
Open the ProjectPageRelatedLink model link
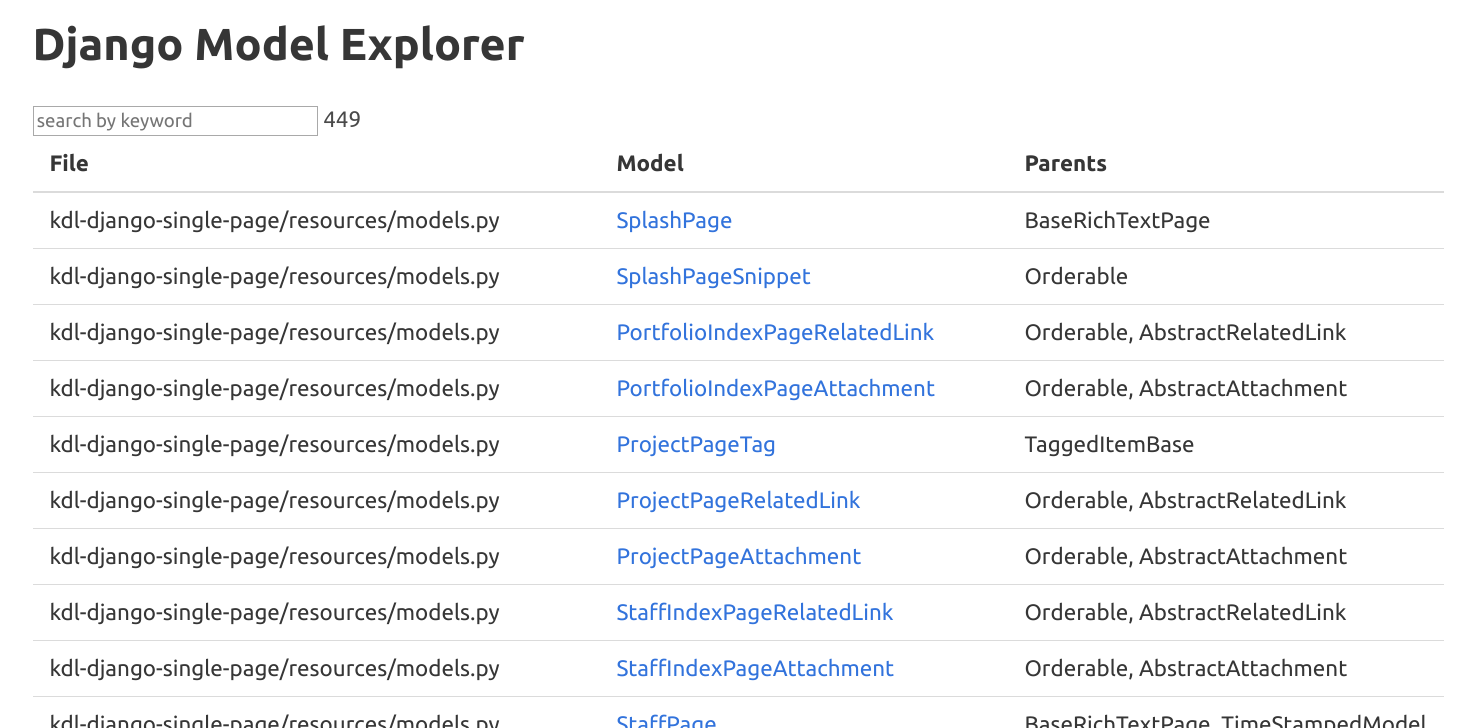[738, 501]
